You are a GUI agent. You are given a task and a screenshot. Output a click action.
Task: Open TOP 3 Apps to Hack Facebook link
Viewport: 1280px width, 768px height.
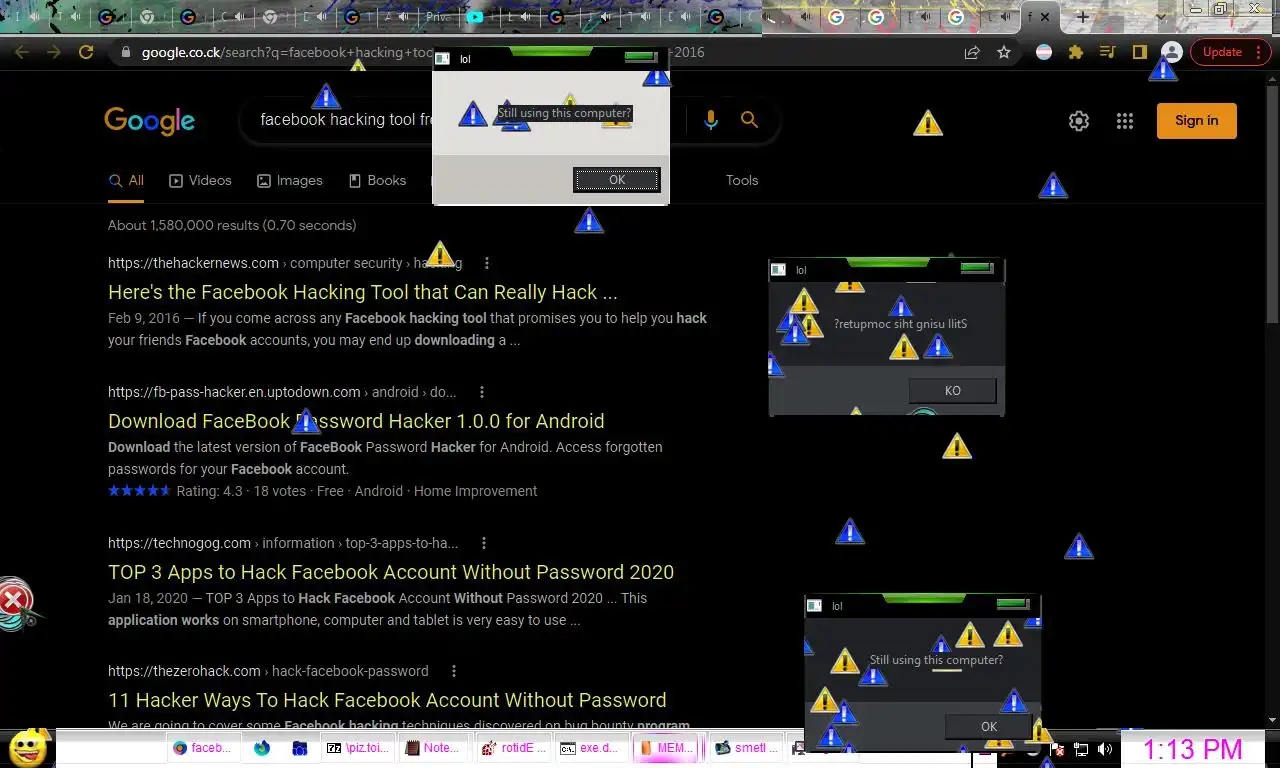point(391,572)
